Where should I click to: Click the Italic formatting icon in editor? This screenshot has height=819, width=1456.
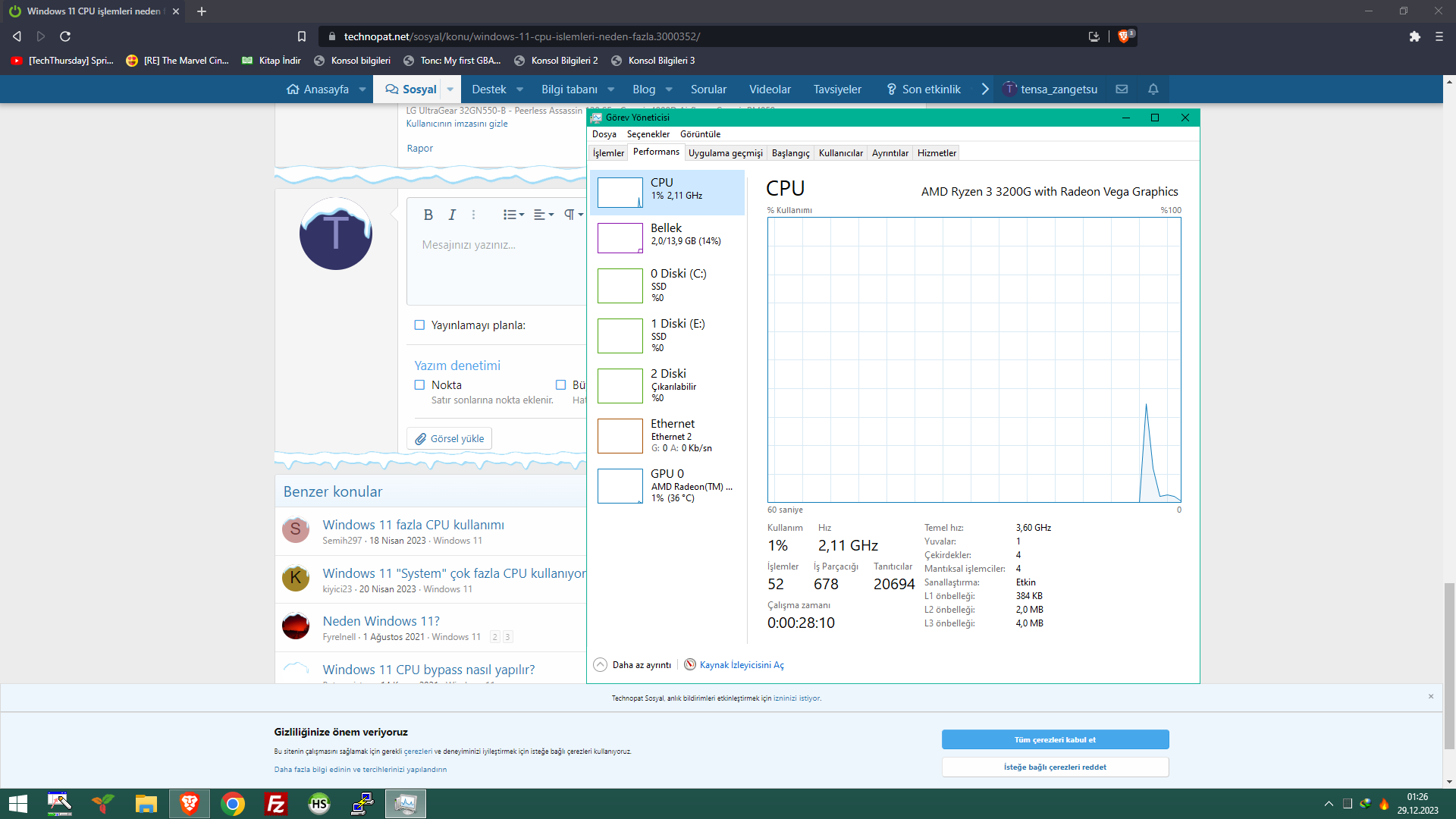pos(452,215)
